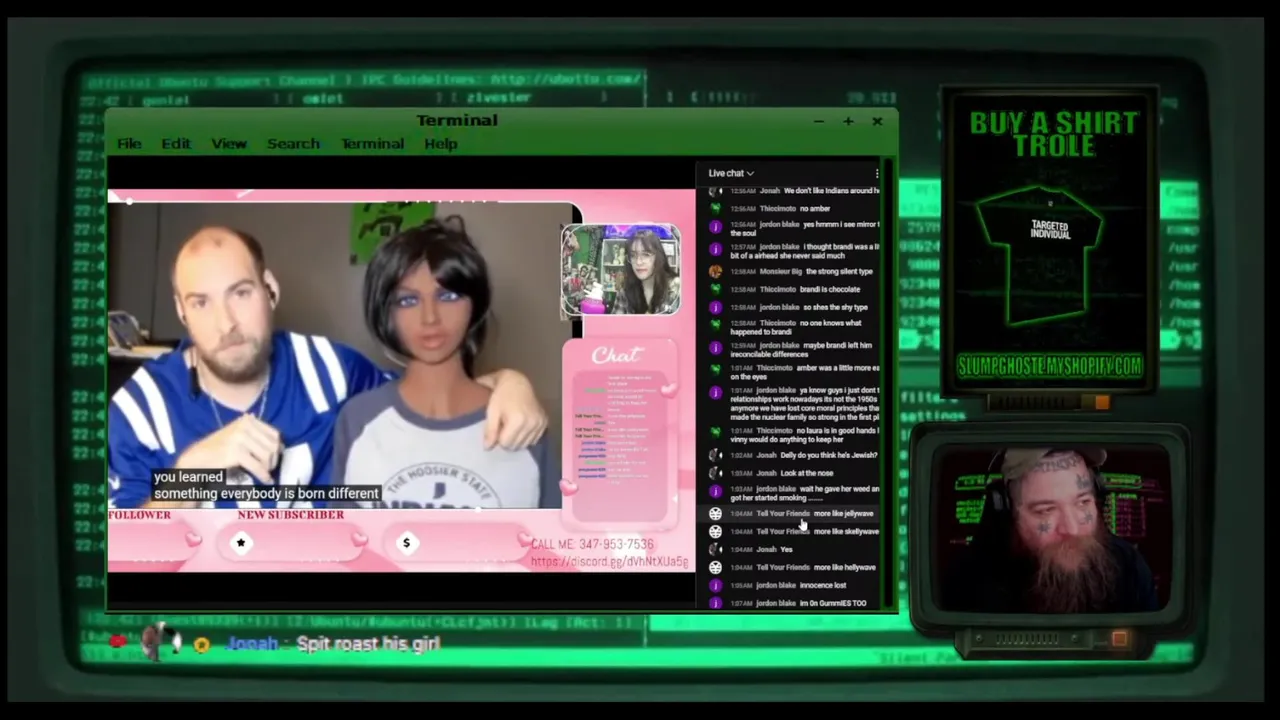Screen dimensions: 1280x720
Task: Click the red icon at ticker start
Action: click(x=117, y=642)
